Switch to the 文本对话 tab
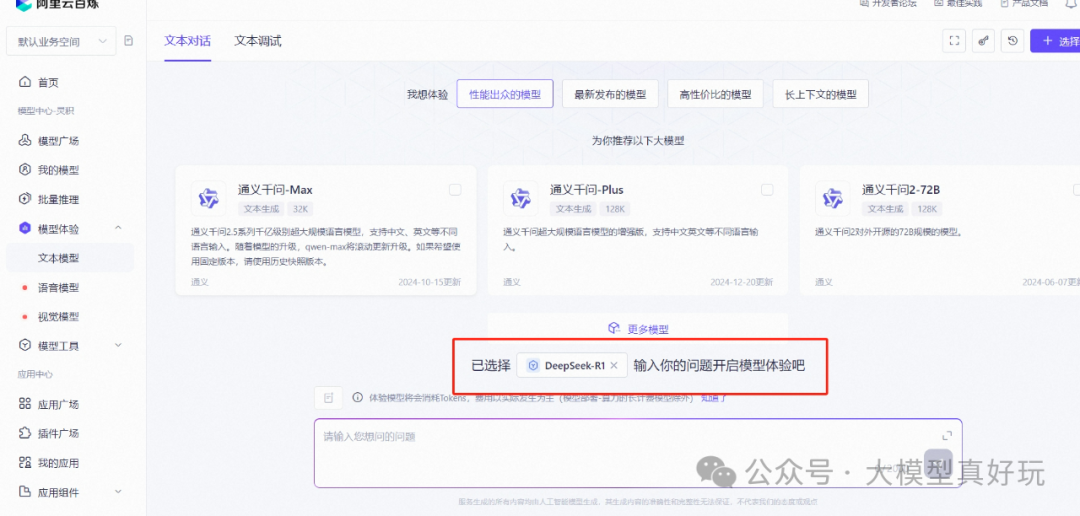The width and height of the screenshot is (1080, 516). 187,41
